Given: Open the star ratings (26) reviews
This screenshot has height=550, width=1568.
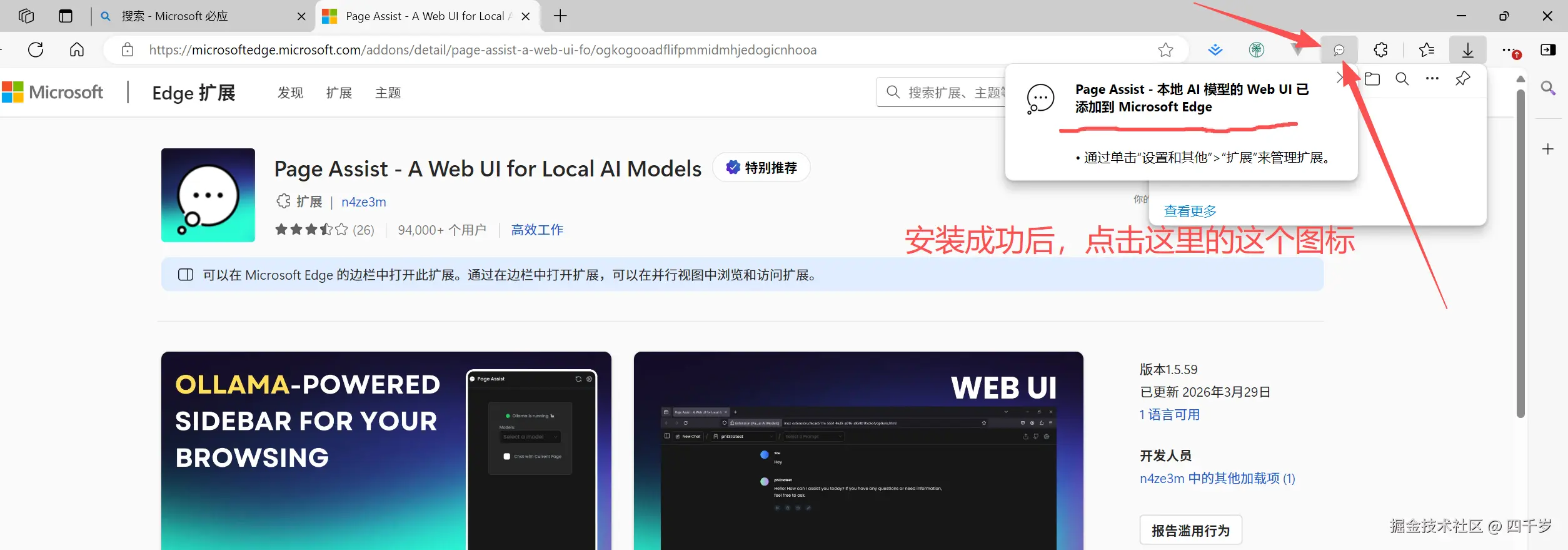Looking at the screenshot, I should [x=324, y=230].
